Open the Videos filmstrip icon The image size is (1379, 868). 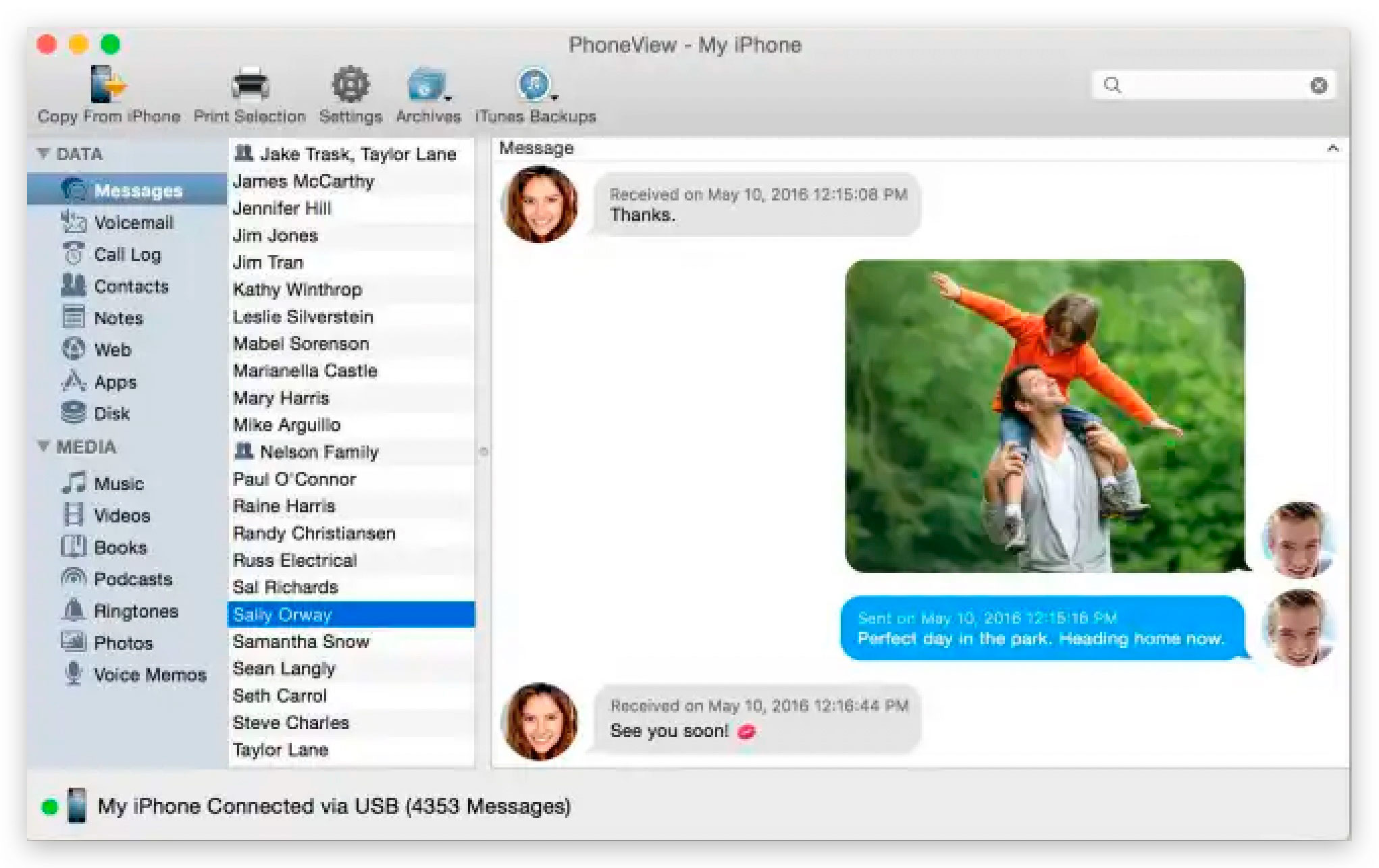pyautogui.click(x=74, y=514)
